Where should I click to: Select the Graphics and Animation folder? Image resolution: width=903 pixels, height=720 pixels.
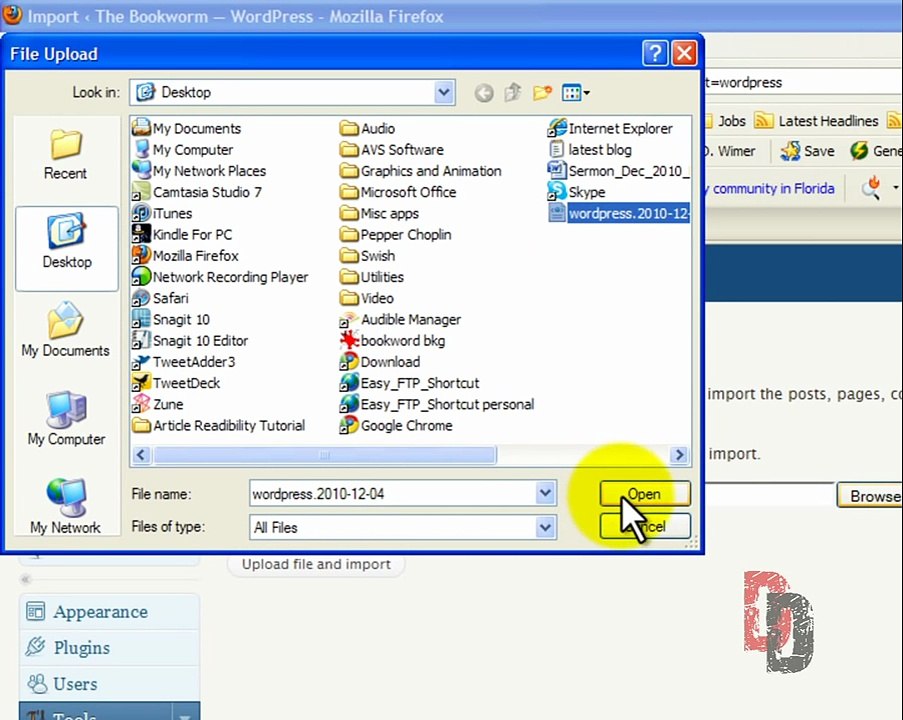coord(421,171)
